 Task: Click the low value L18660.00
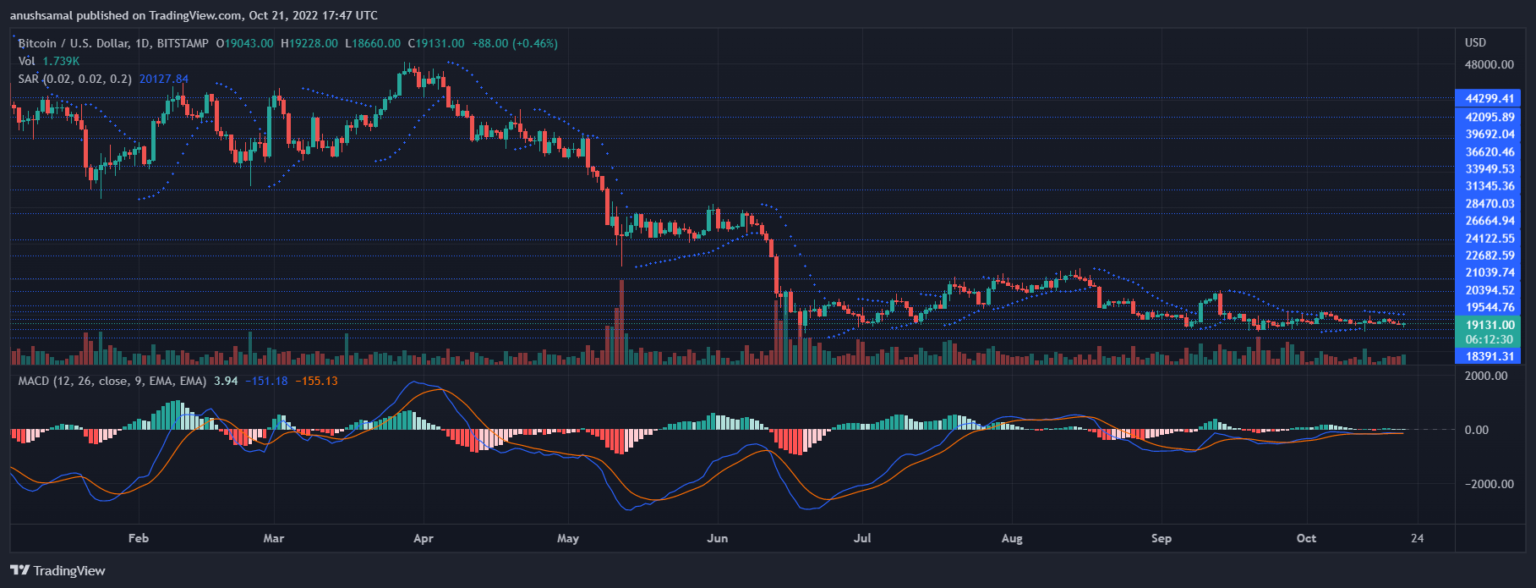point(374,43)
